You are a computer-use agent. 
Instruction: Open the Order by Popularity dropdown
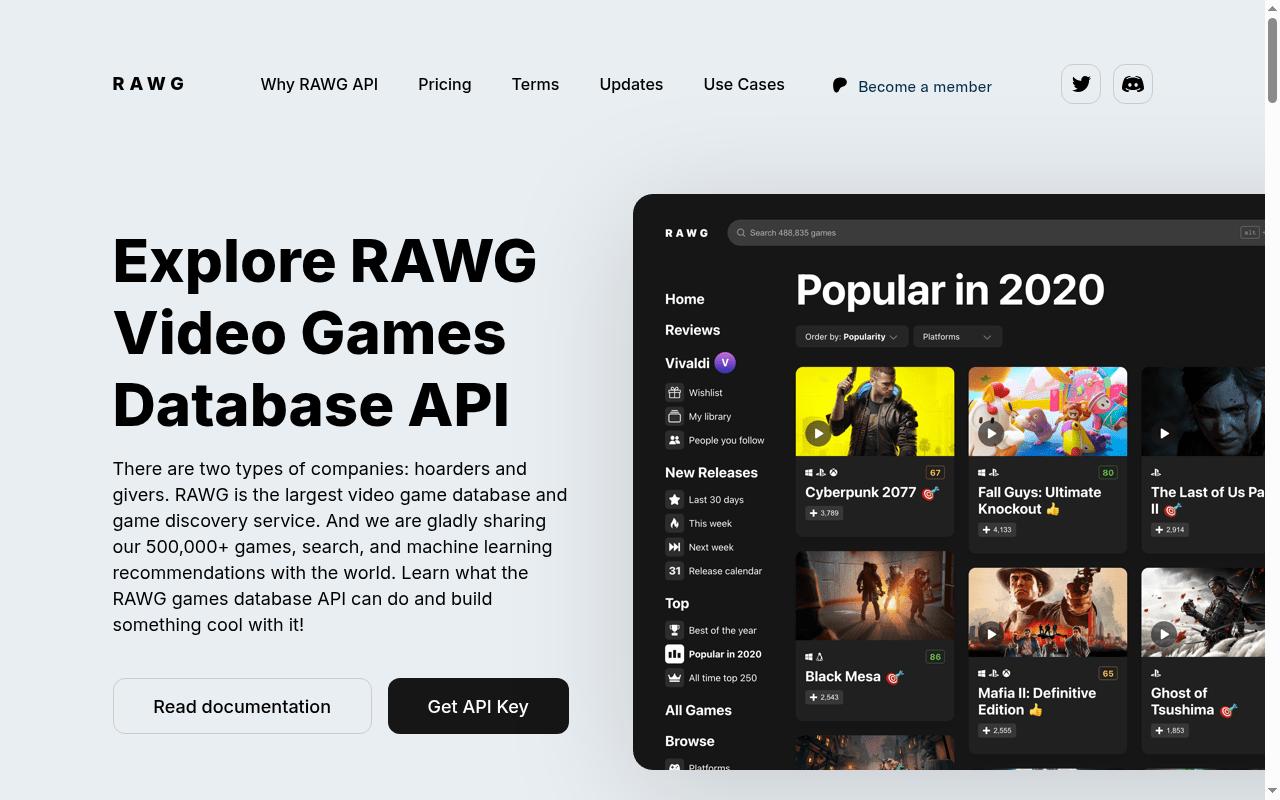(x=852, y=337)
